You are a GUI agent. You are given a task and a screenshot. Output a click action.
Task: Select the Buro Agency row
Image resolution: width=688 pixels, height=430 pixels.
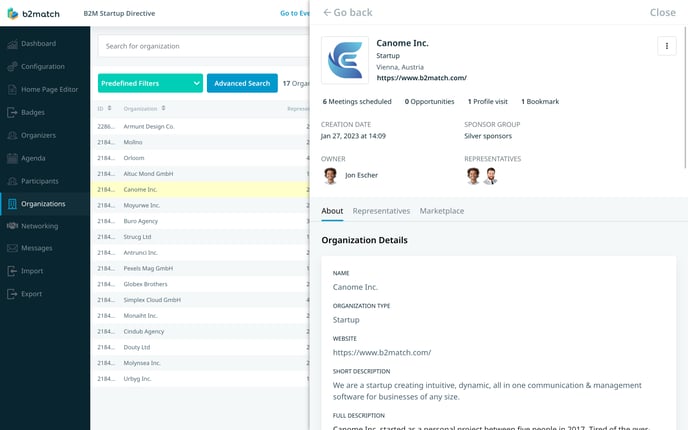click(x=200, y=221)
